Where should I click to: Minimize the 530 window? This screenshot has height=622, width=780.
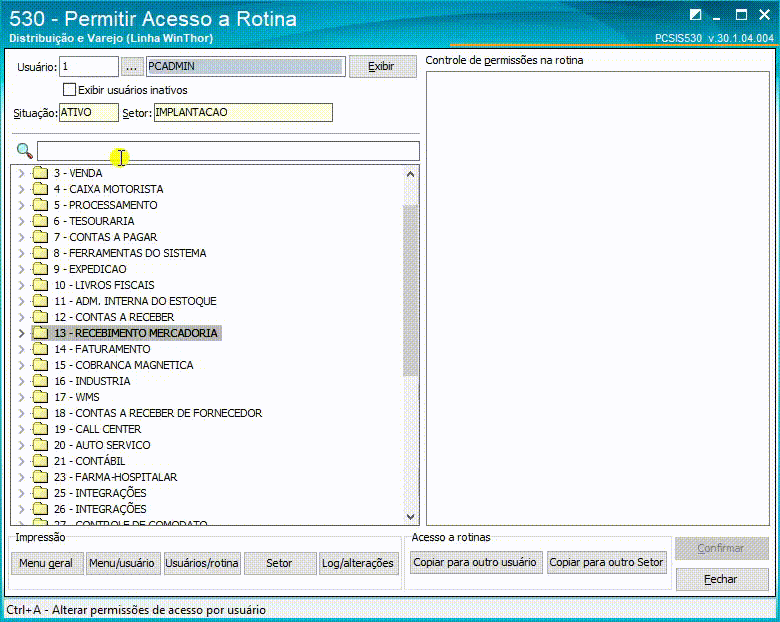[x=716, y=17]
